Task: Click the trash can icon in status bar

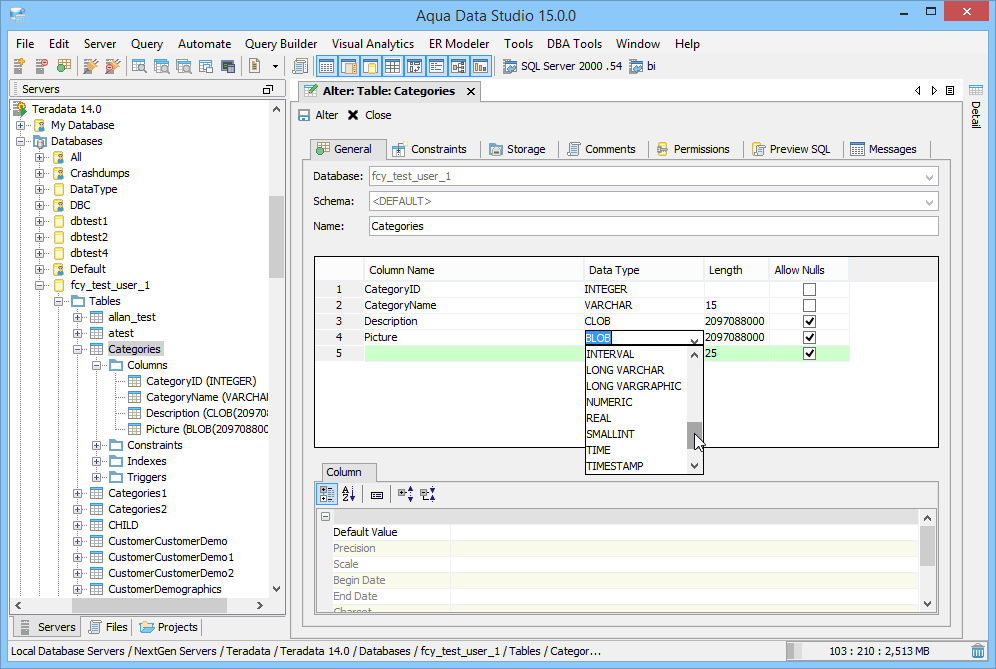Action: [x=978, y=651]
